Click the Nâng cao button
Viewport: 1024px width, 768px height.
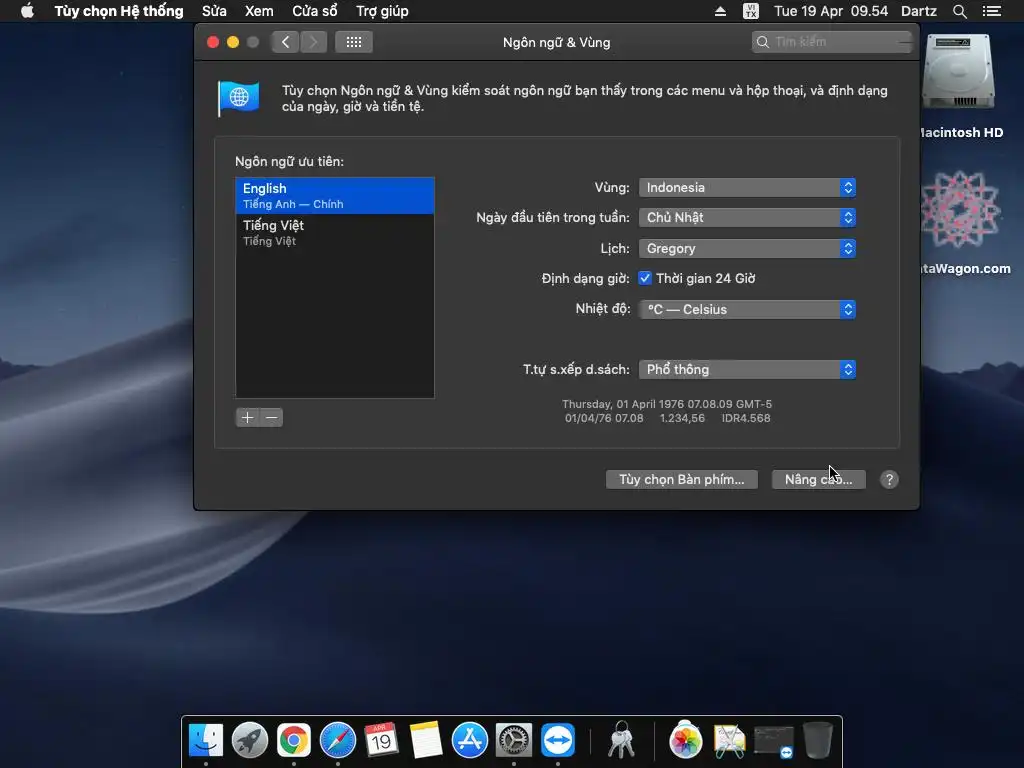[x=818, y=479]
